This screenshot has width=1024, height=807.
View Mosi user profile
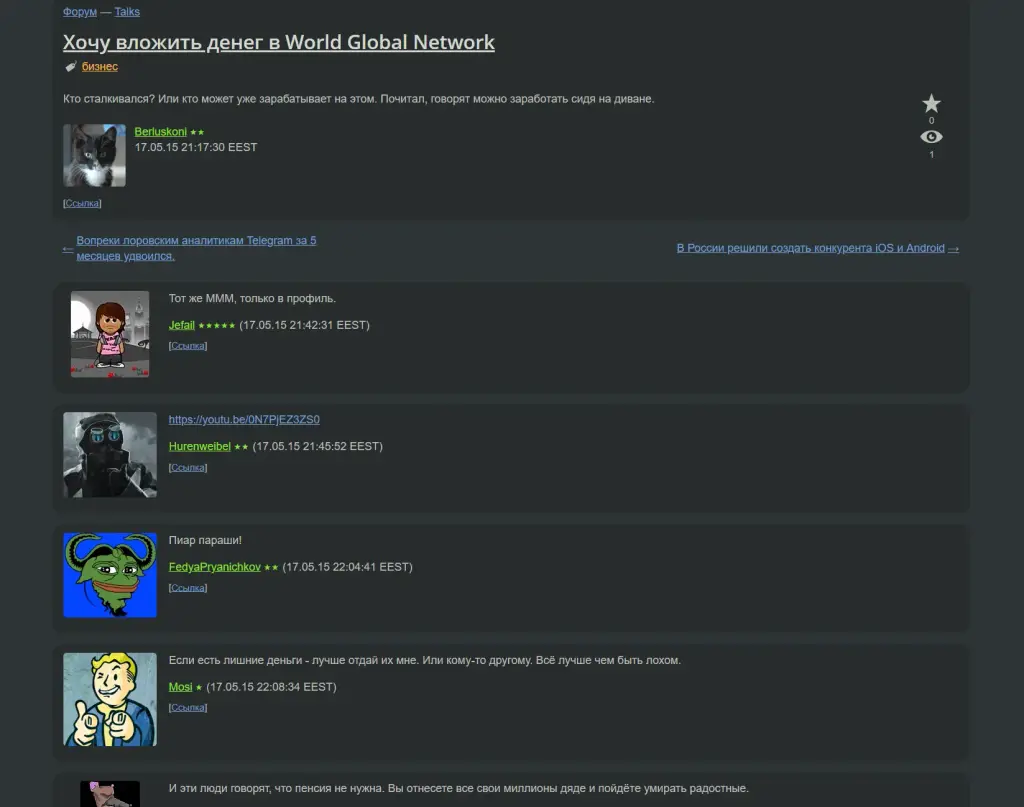(x=180, y=687)
